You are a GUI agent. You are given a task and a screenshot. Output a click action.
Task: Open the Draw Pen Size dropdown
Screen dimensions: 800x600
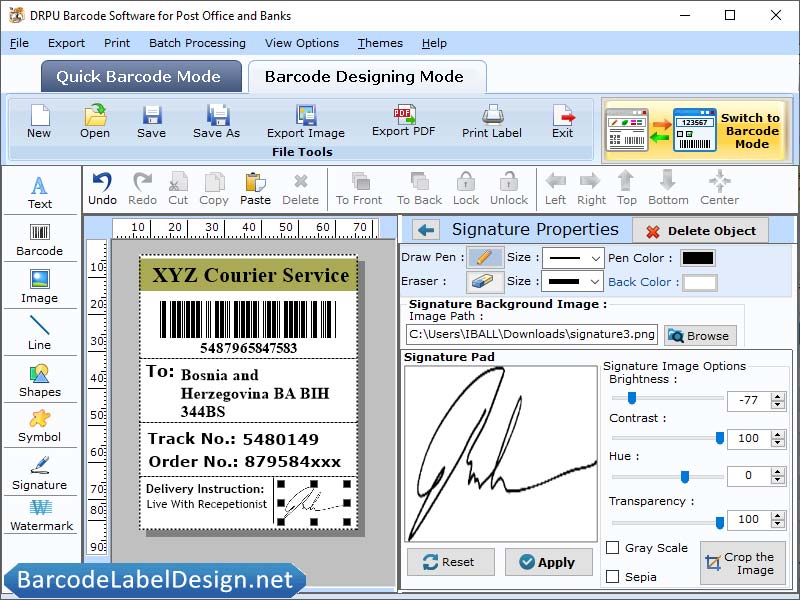tap(573, 257)
